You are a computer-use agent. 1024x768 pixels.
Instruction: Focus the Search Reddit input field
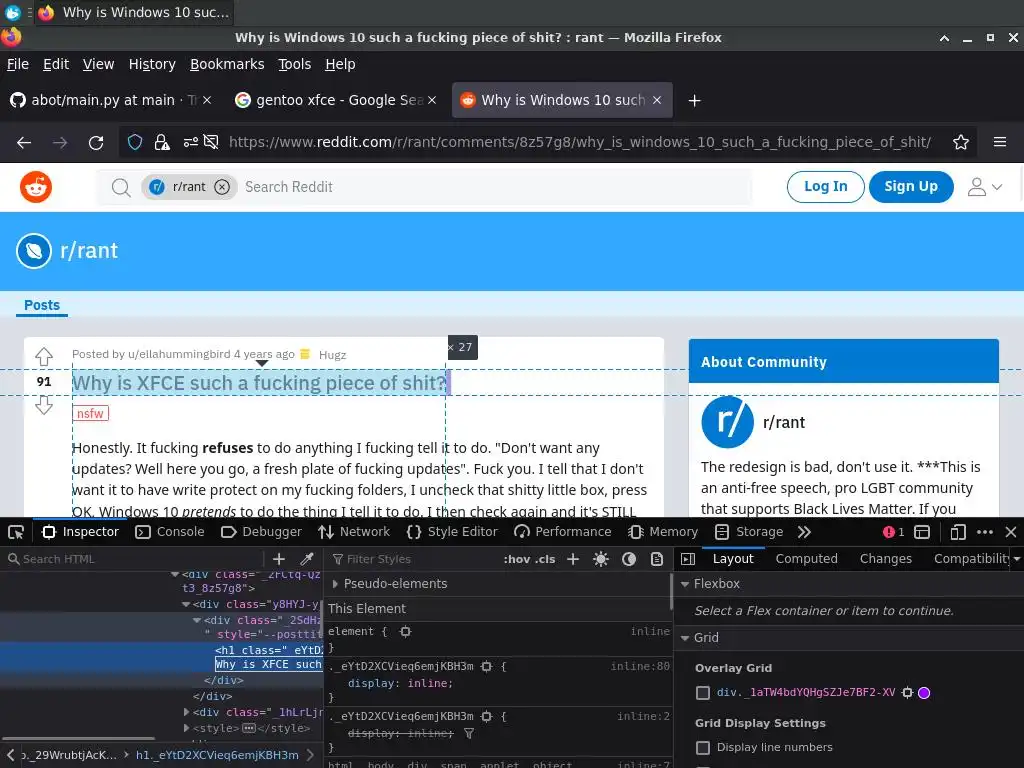(494, 187)
